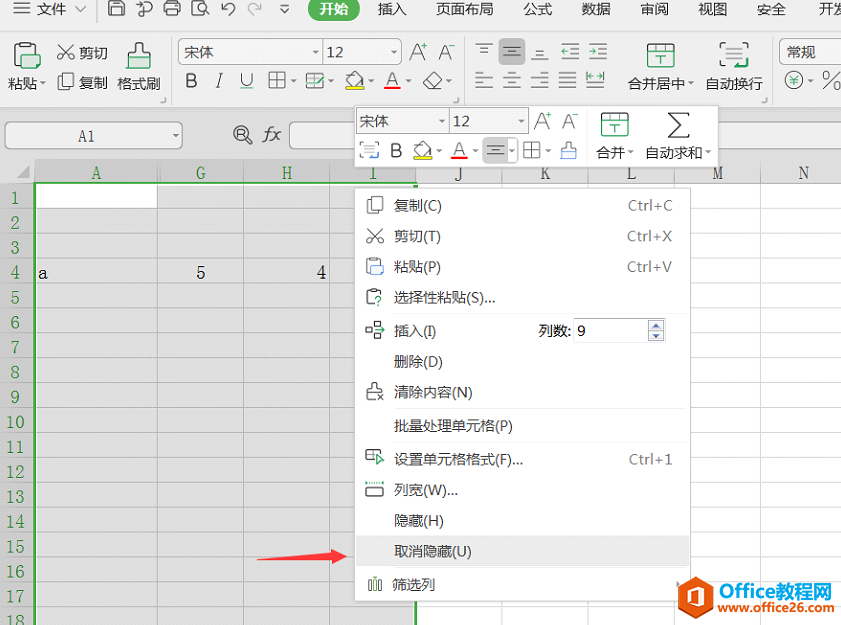Toggle align right in ribbon
This screenshot has height=625, width=841.
(x=540, y=80)
